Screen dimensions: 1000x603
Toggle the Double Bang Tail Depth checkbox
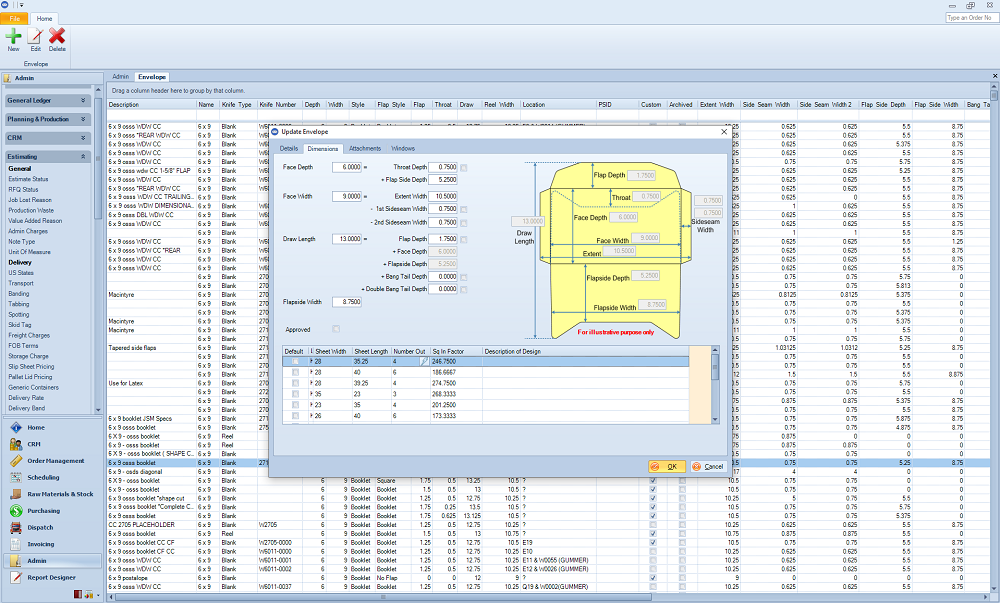464,289
